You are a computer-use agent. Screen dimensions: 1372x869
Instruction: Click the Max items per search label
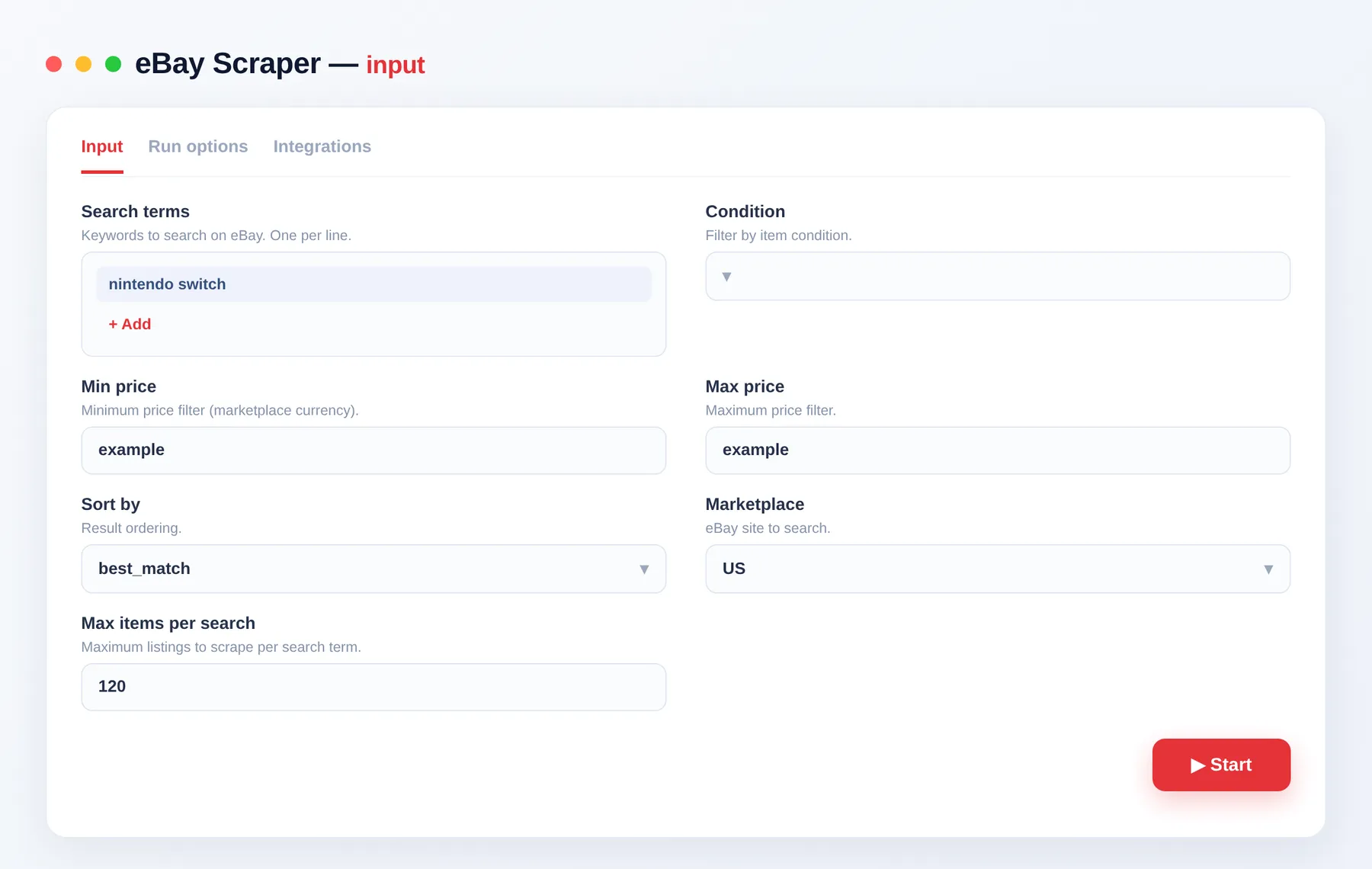(x=168, y=623)
